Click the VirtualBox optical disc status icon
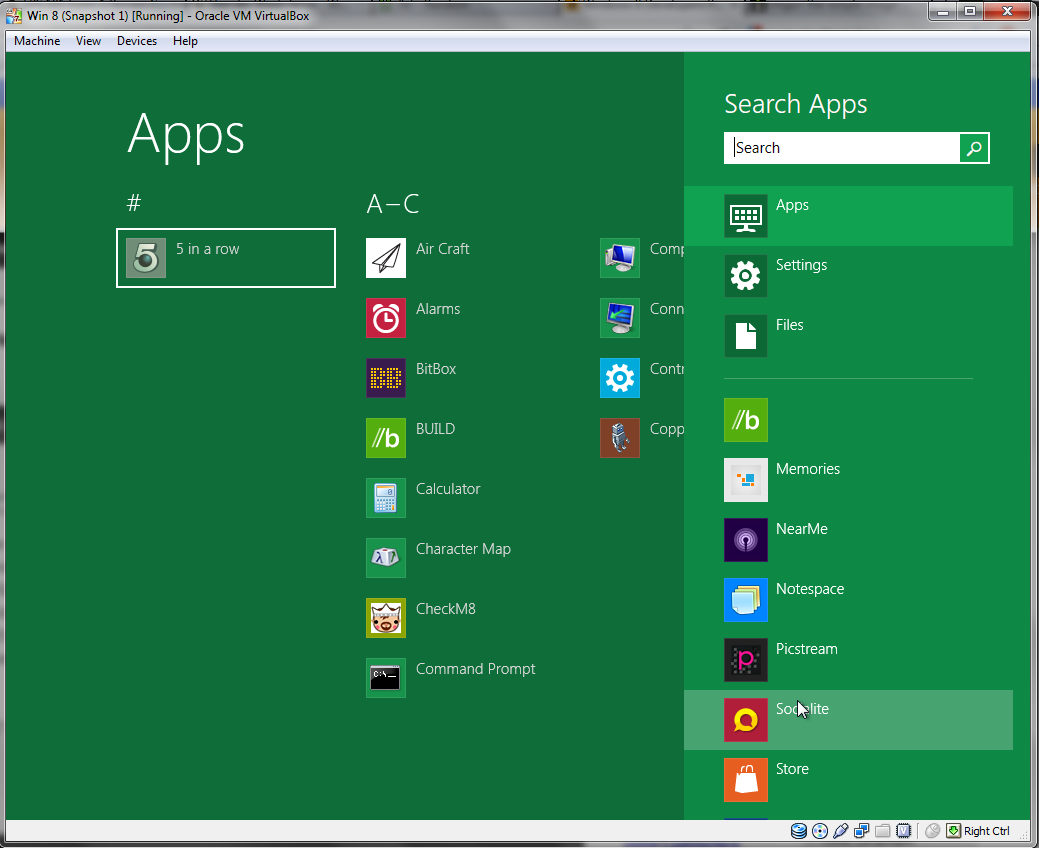 coord(820,831)
